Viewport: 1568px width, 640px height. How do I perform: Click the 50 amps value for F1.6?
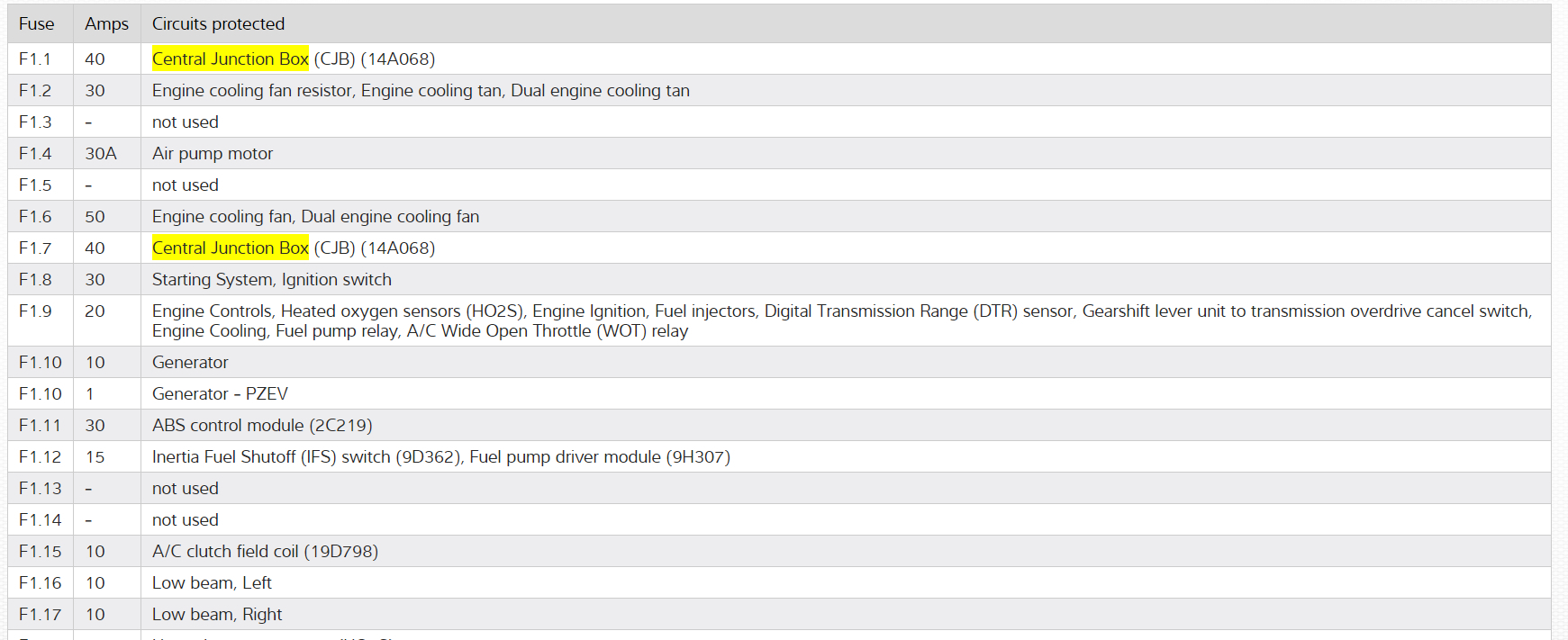95,217
